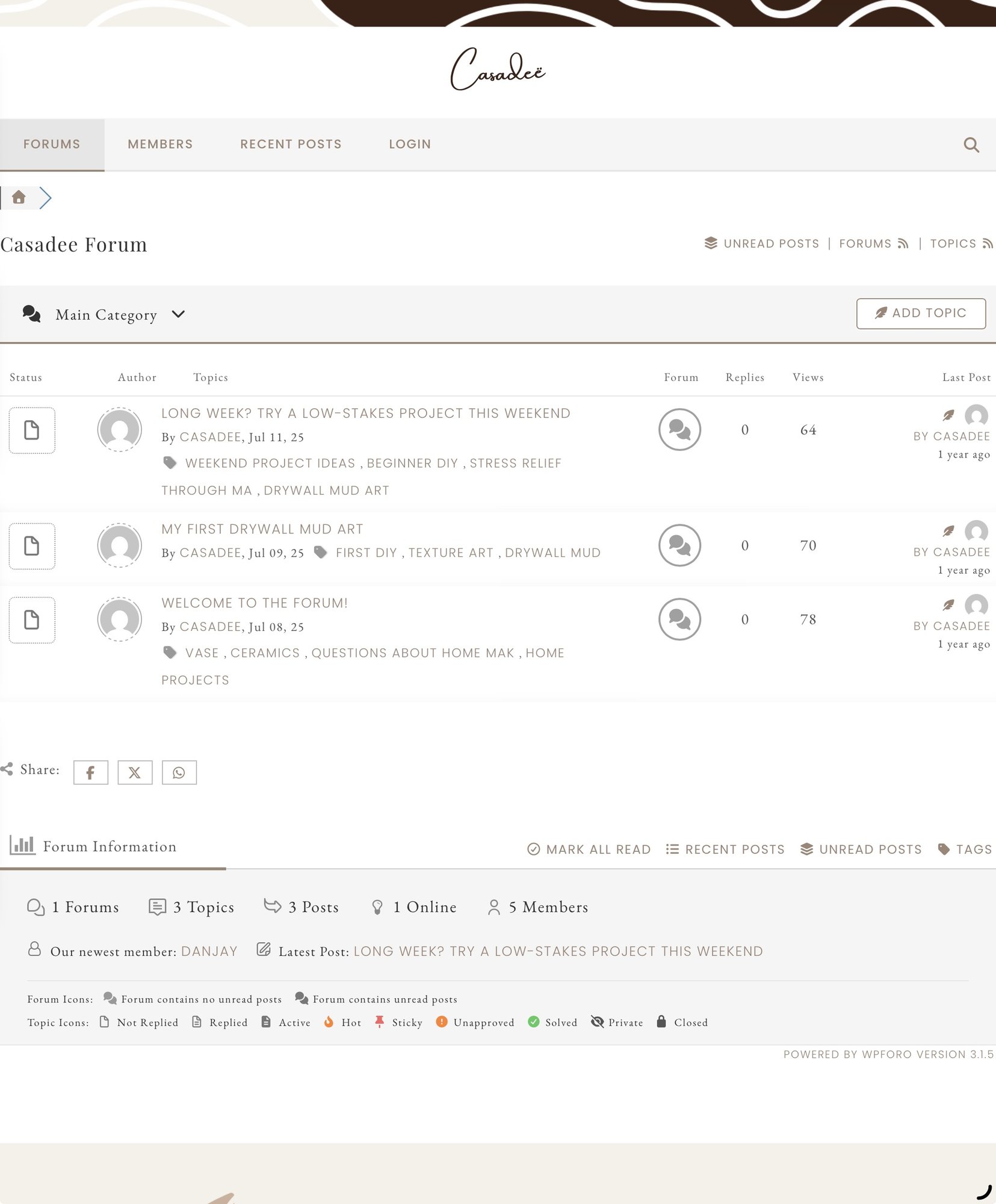
Task: Click Powered by wpForo version link
Action: click(x=888, y=1054)
